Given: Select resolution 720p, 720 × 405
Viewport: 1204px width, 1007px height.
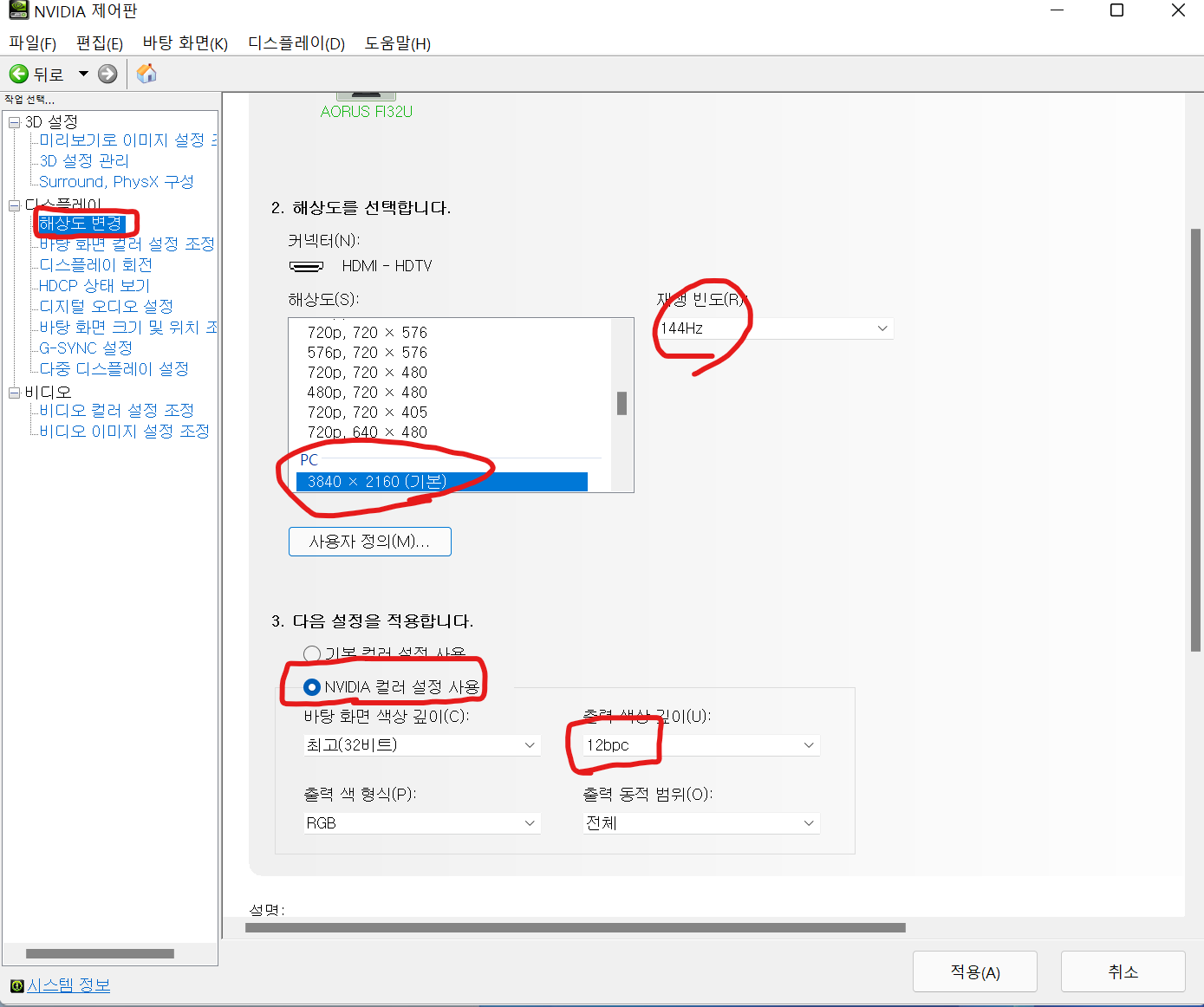Looking at the screenshot, I should point(368,413).
